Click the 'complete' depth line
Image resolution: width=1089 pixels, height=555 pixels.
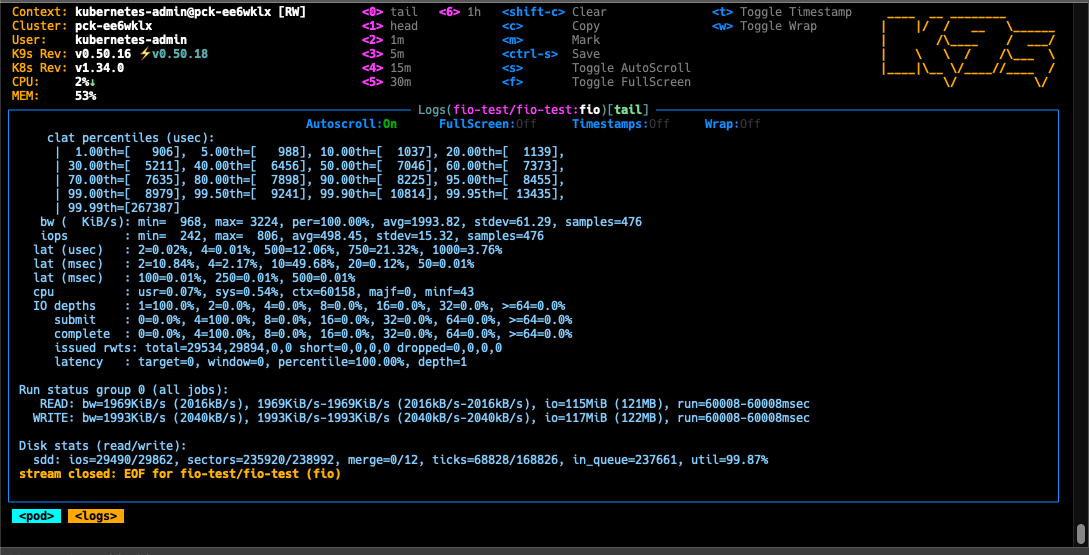pos(313,333)
